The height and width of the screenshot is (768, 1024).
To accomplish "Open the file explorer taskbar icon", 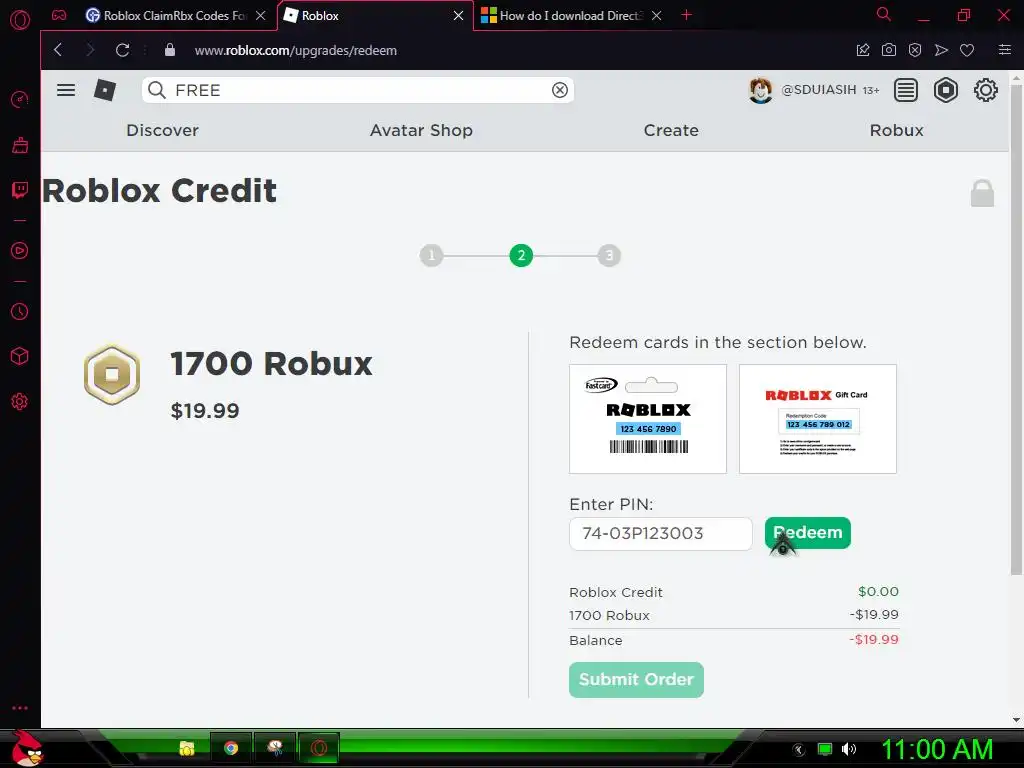I will (187, 748).
